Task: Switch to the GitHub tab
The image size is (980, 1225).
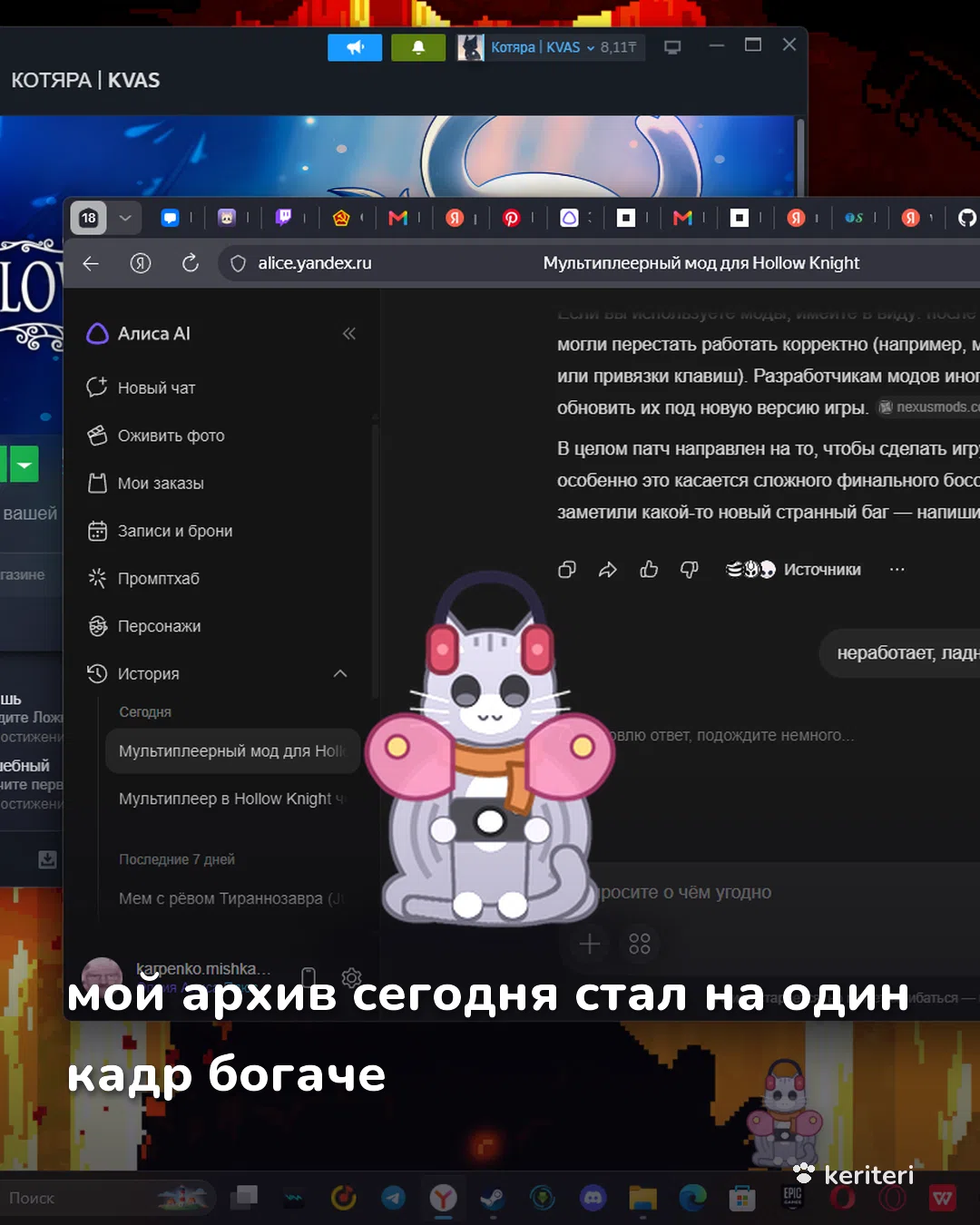Action: pyautogui.click(x=967, y=218)
